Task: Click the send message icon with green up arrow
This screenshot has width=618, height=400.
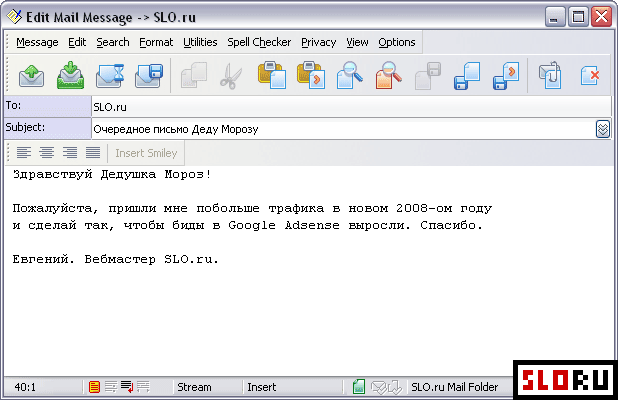Action: (32, 76)
